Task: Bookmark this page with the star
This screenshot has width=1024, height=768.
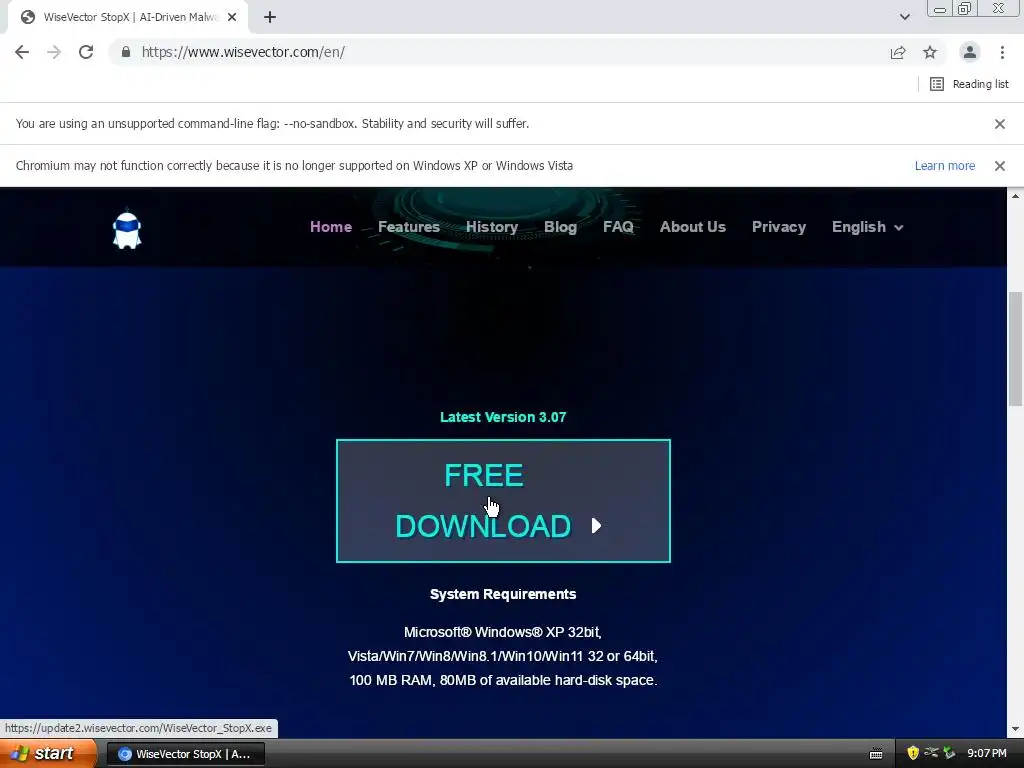Action: tap(930, 52)
